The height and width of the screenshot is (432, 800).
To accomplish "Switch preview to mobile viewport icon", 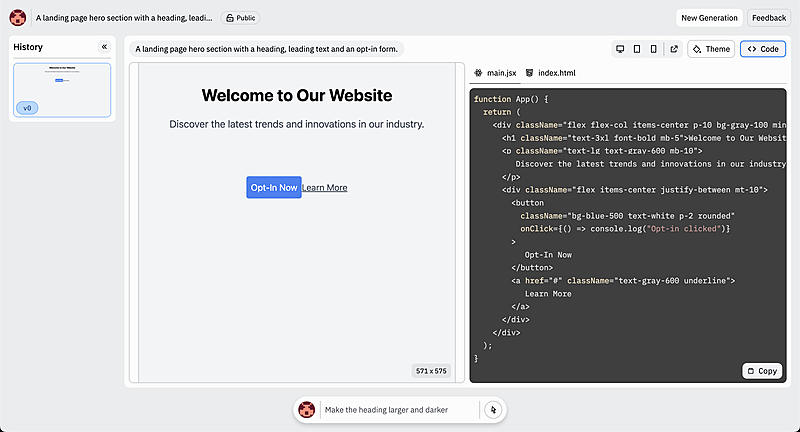I will point(654,49).
